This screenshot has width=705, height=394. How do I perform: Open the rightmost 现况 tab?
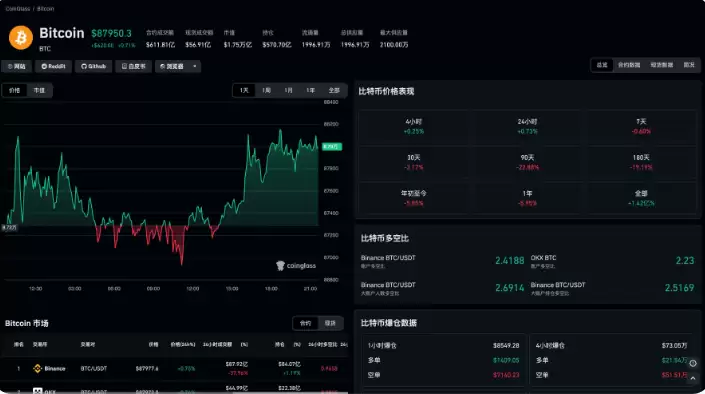point(689,65)
